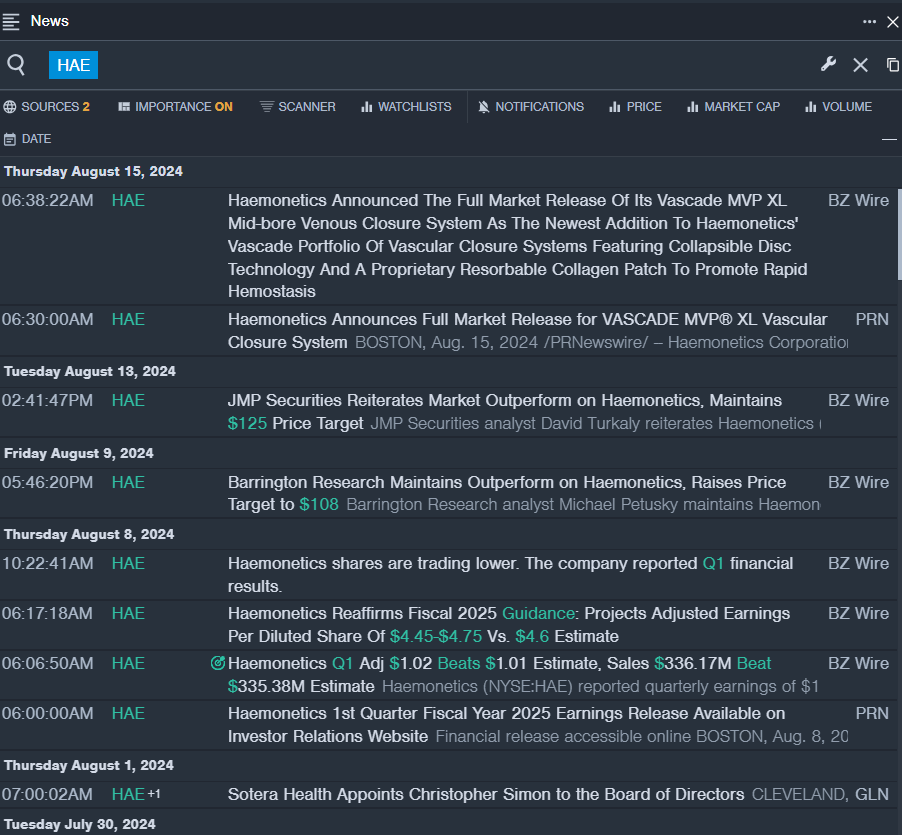Screen dimensions: 902x835
Task: Click the search magnifier icon
Action: pos(16,65)
